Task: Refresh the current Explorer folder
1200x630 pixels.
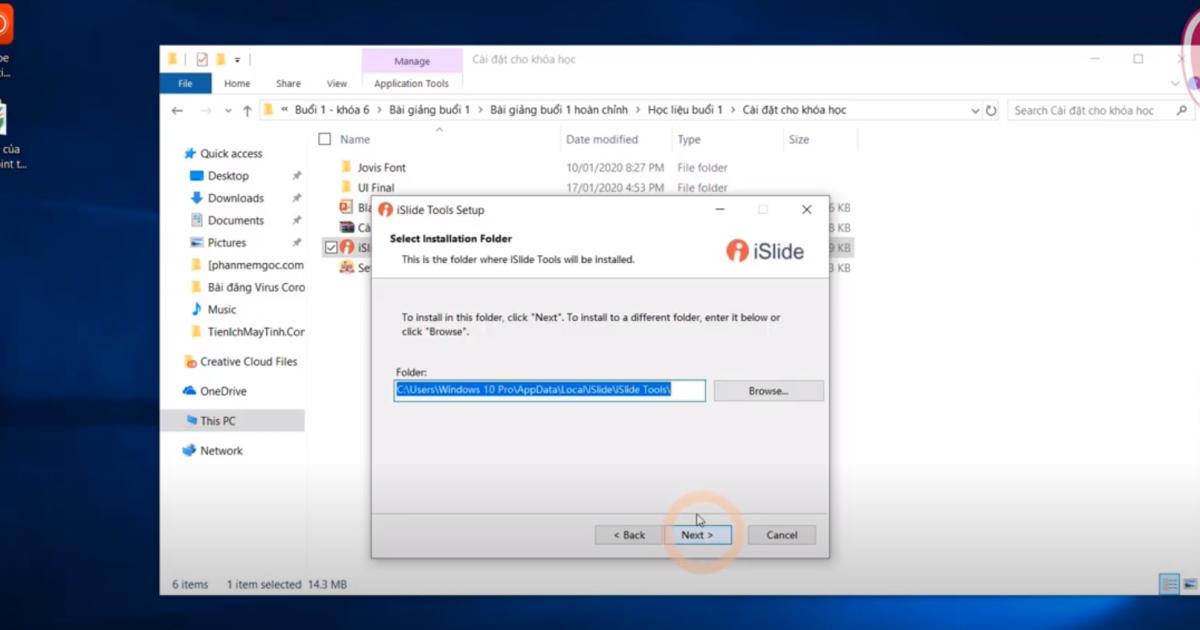Action: (x=991, y=111)
